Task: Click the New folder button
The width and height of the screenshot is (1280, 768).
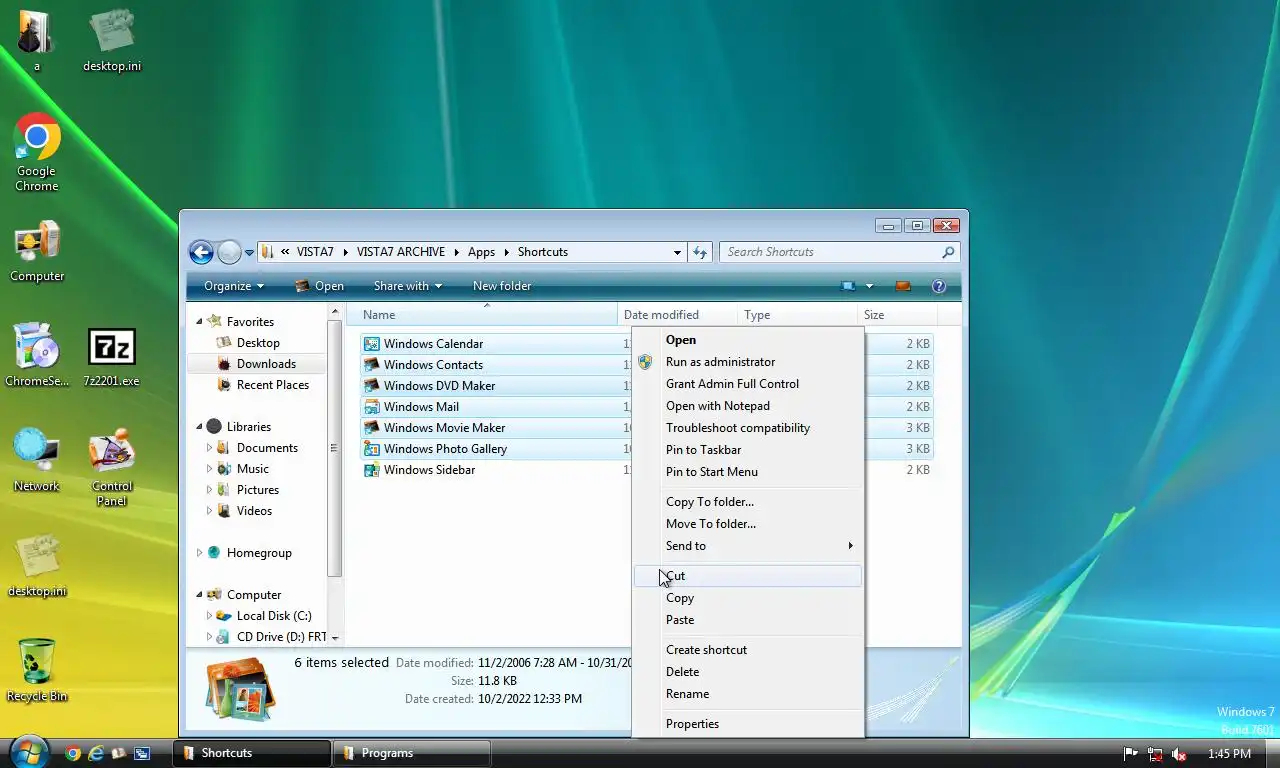Action: (x=502, y=286)
